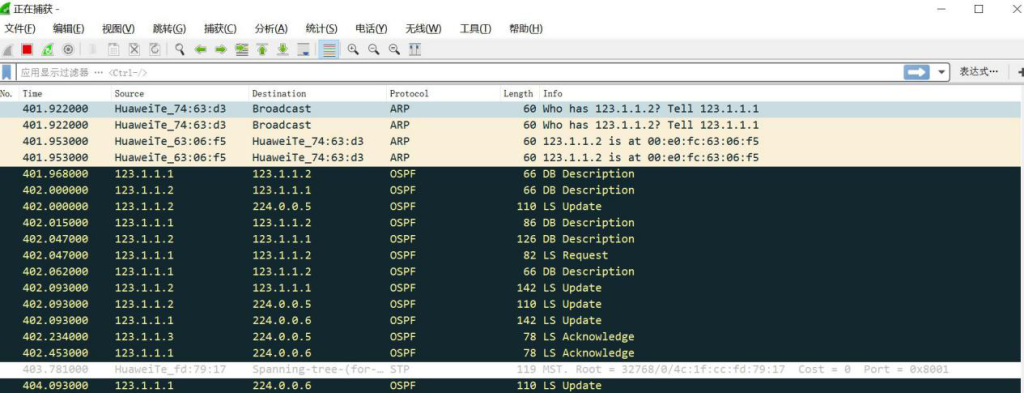Image resolution: width=1024 pixels, height=393 pixels.
Task: Maximize the Wireshark window
Action: [978, 9]
